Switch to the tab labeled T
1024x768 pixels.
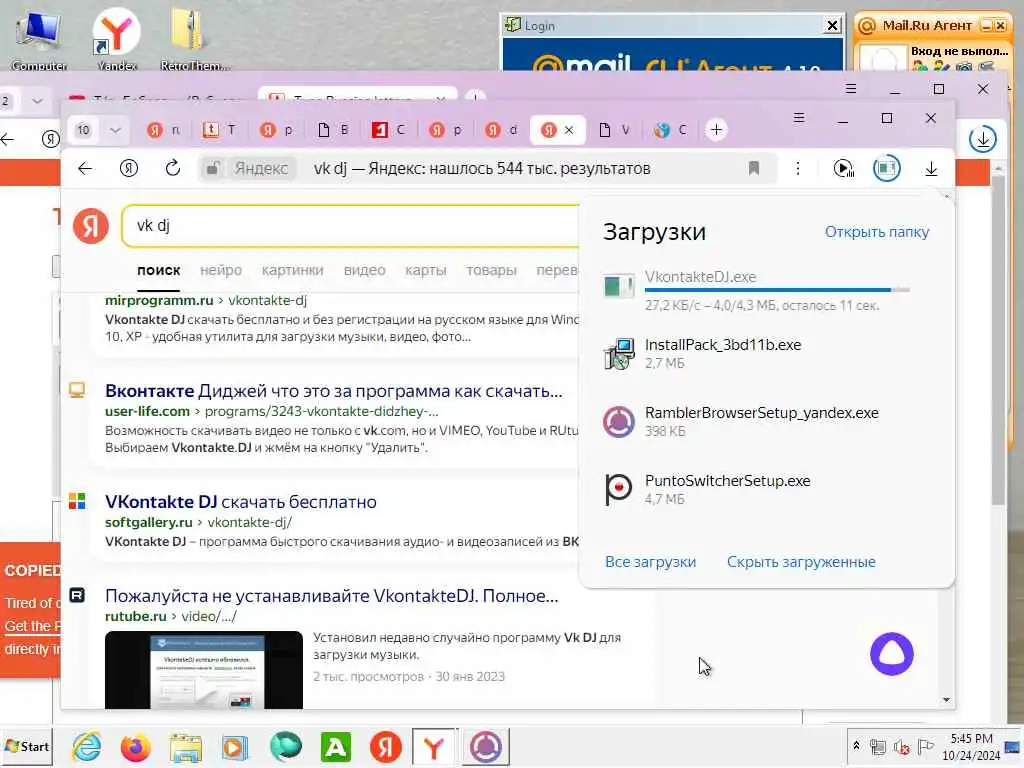[219, 130]
